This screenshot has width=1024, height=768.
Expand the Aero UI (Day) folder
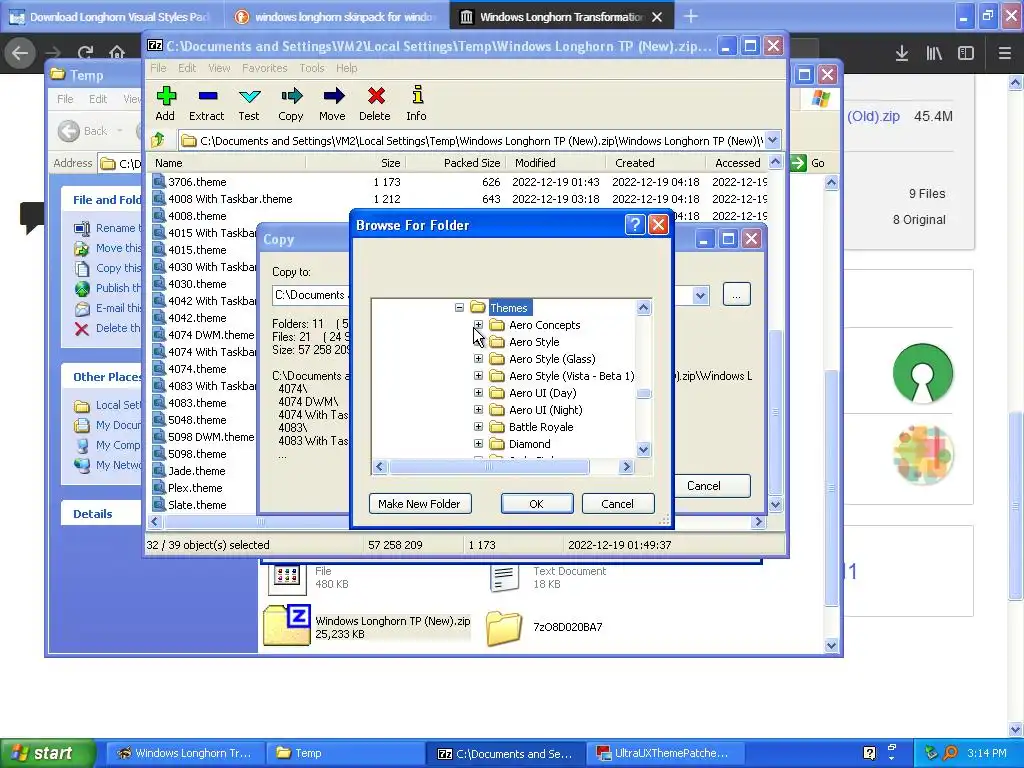[x=479, y=392]
